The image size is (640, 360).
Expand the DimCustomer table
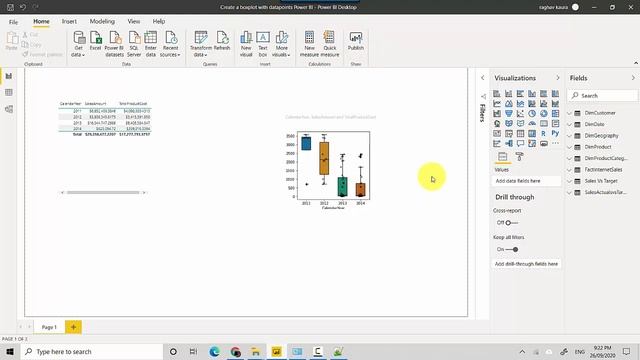point(569,113)
